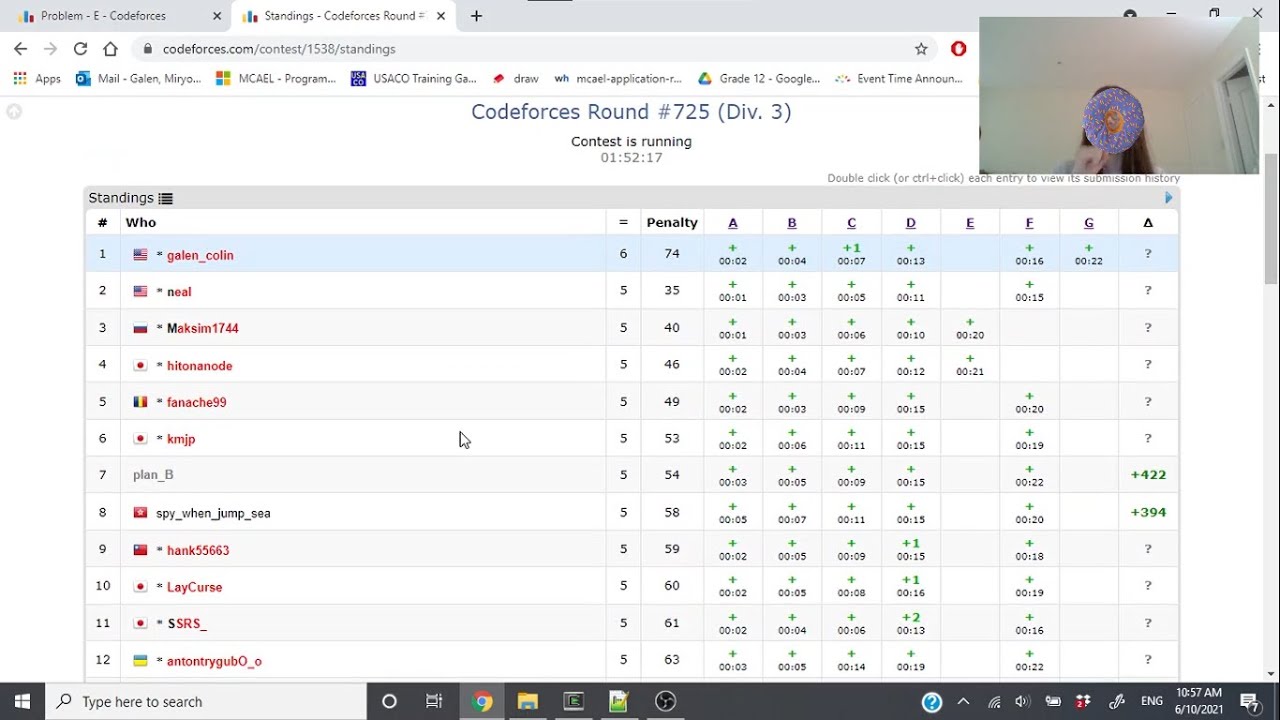Click the taskbar search box

point(206,701)
